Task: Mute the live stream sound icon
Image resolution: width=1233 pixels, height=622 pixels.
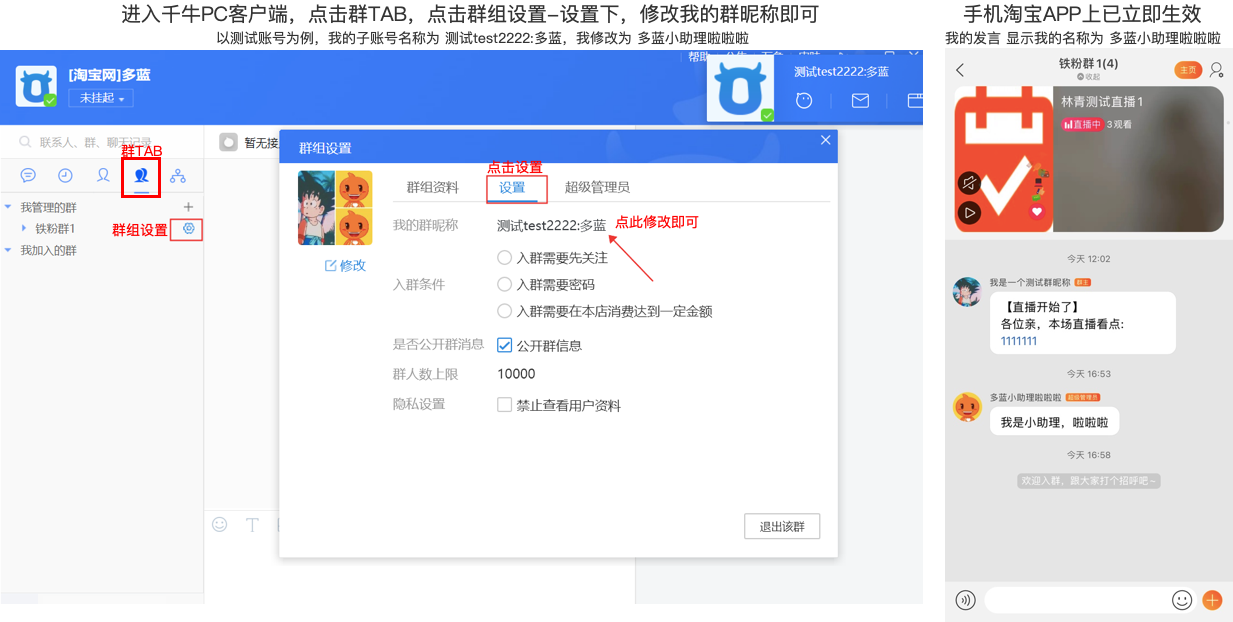Action: [x=968, y=183]
